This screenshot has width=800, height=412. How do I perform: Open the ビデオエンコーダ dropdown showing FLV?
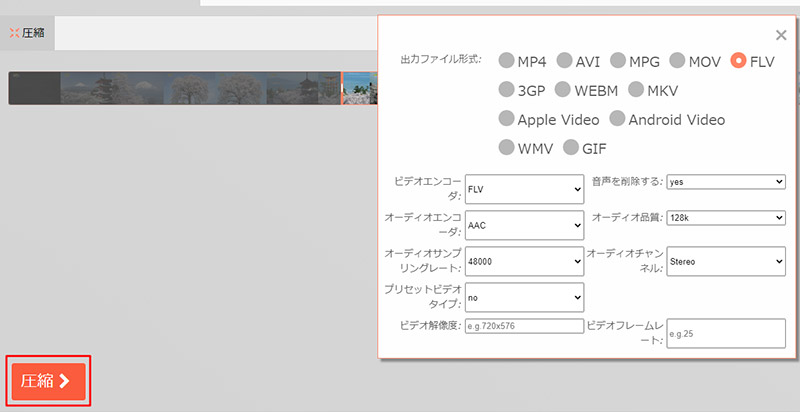point(524,189)
